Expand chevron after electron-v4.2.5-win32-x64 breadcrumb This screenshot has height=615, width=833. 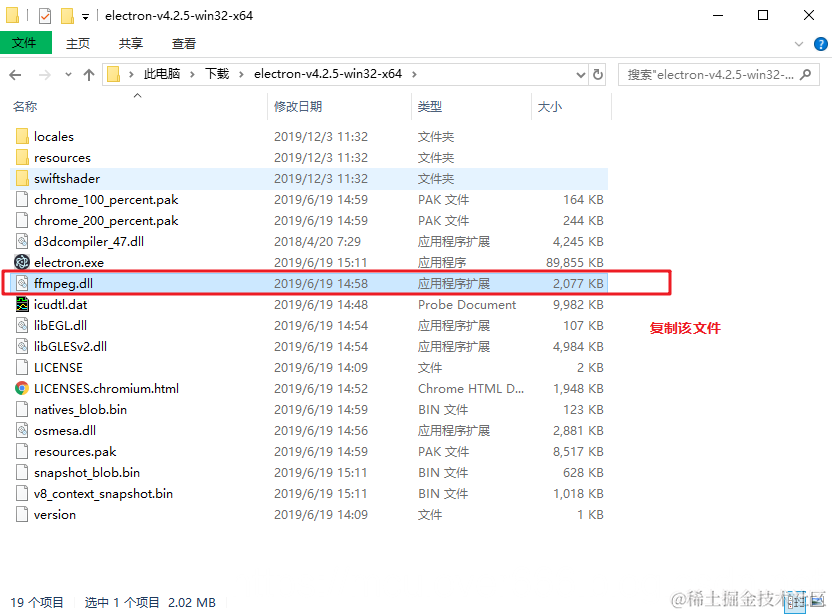pos(414,74)
